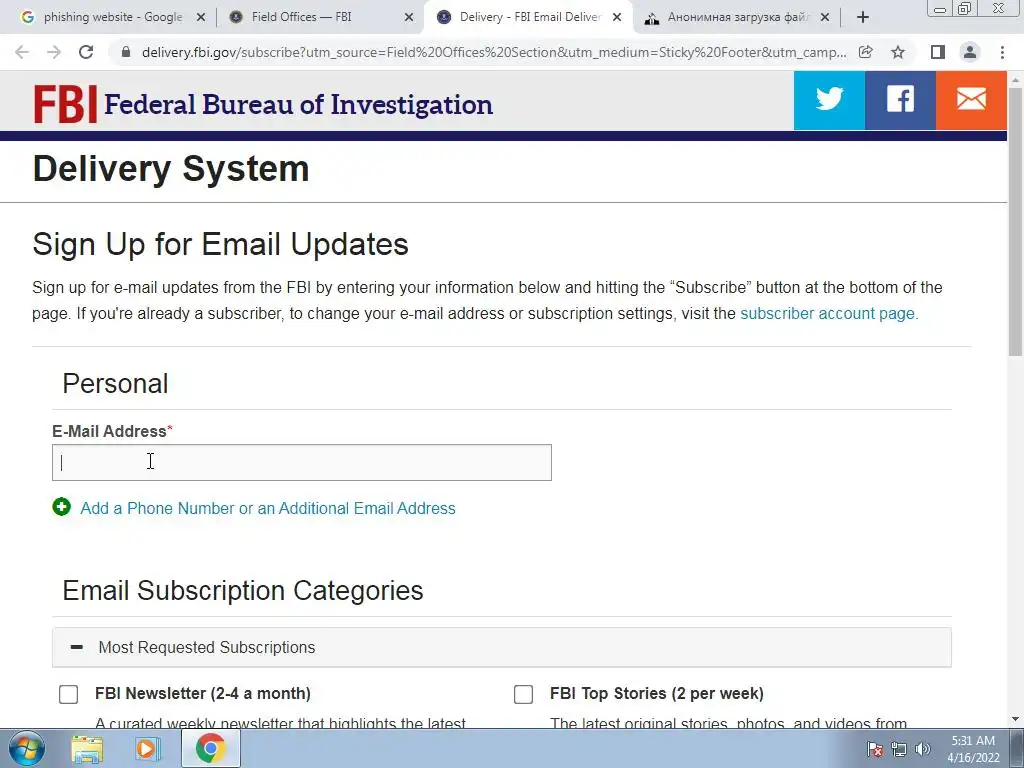Go back using browser back arrow
The image size is (1024, 768).
22,52
